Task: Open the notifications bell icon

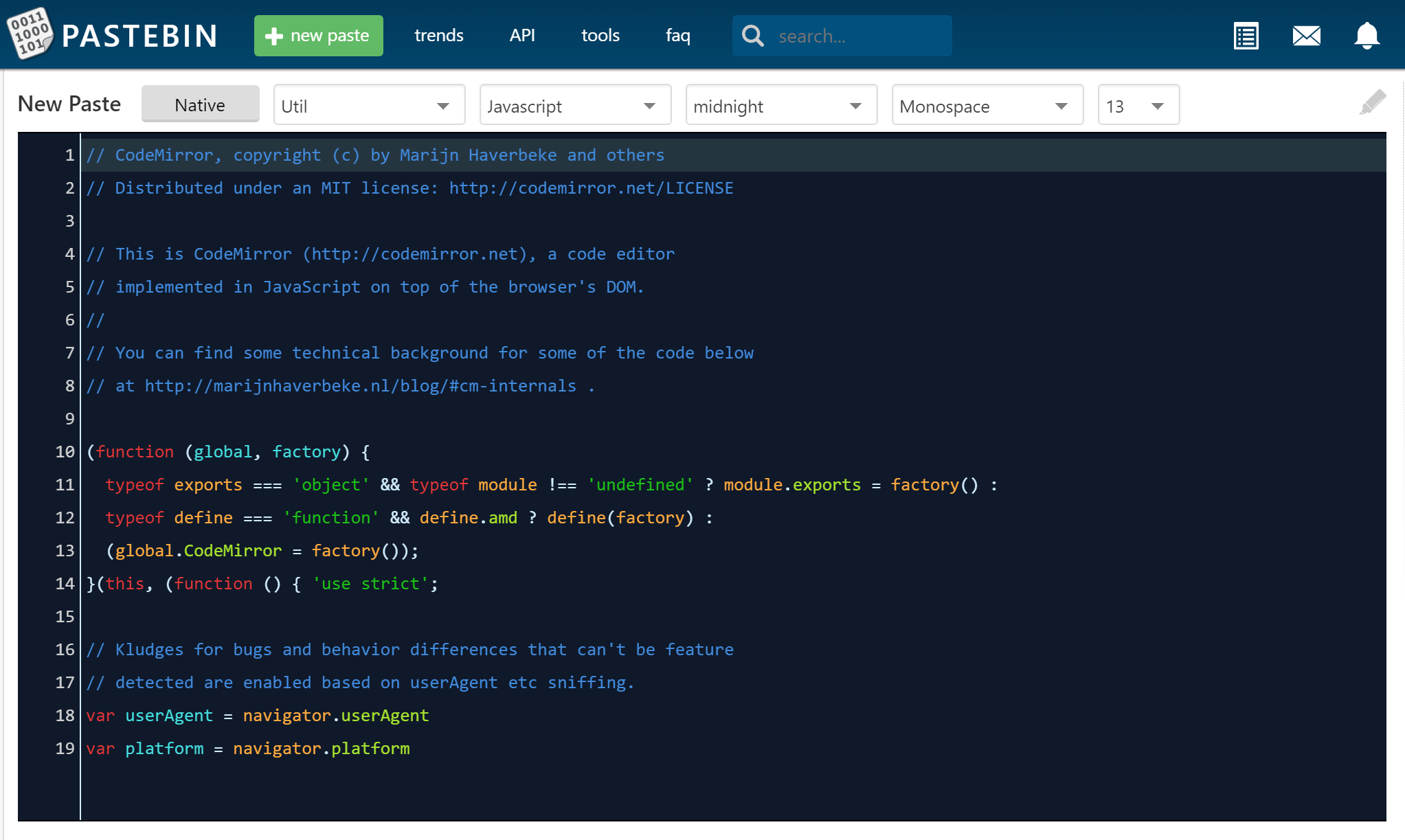Action: (1367, 36)
